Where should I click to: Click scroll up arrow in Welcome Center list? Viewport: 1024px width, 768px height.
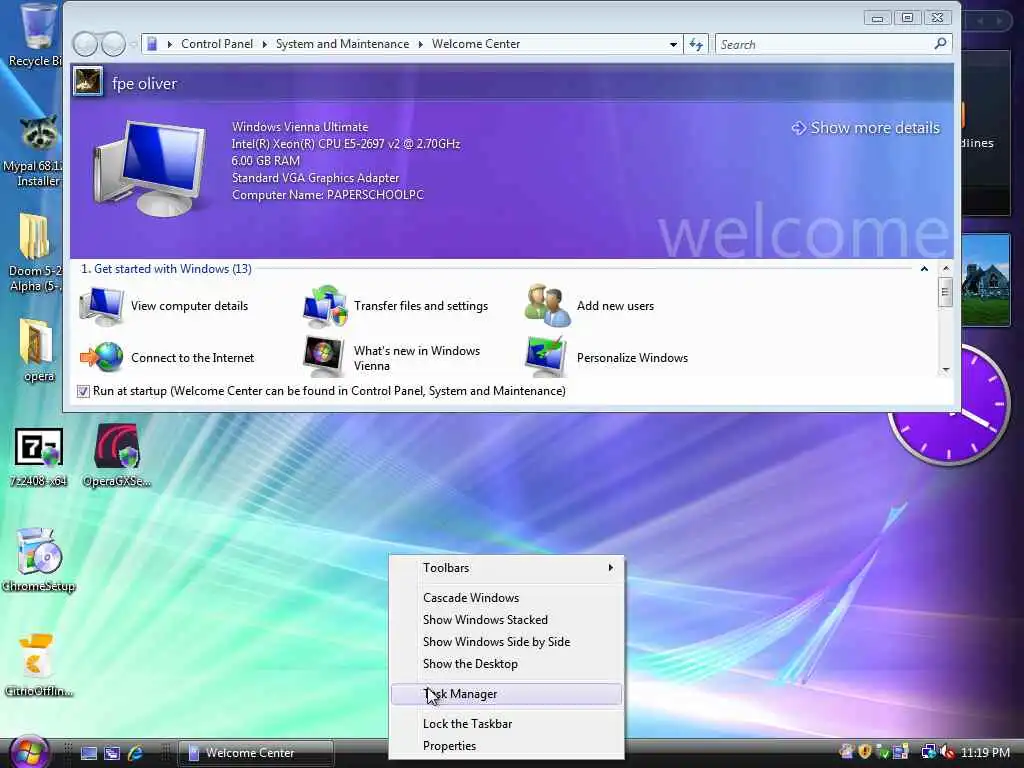point(945,268)
